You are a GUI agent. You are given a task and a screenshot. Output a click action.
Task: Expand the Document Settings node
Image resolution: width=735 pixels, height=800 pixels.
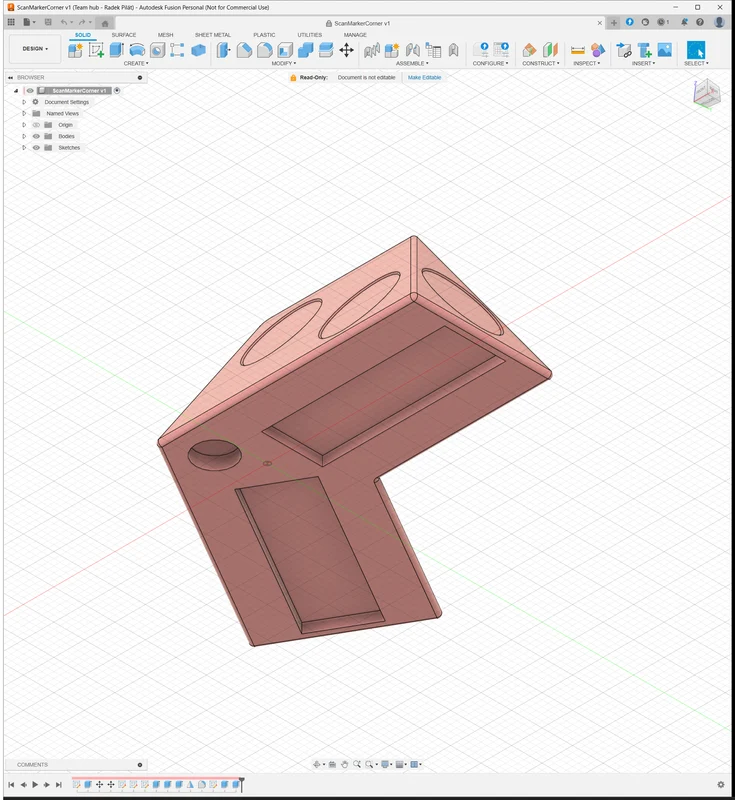coord(24,102)
